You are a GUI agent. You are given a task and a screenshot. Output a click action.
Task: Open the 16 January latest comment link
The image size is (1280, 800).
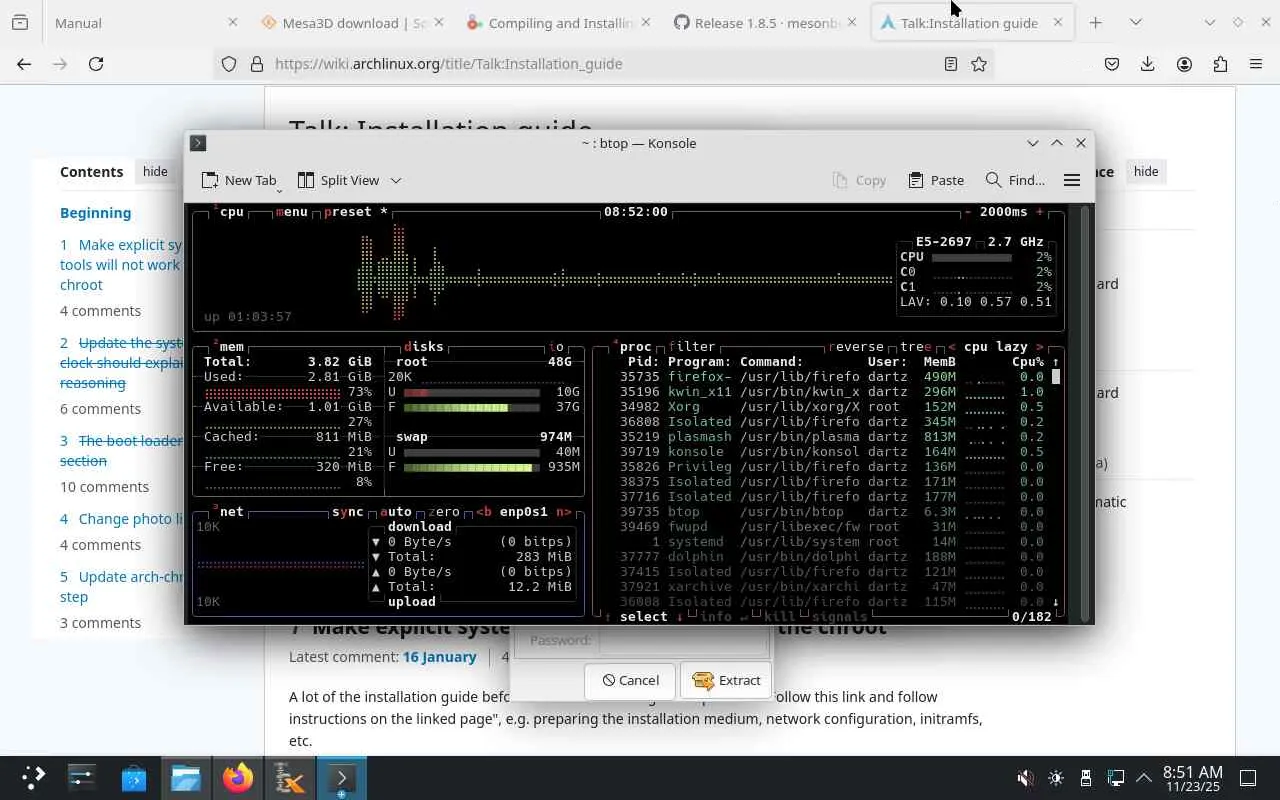(x=439, y=657)
